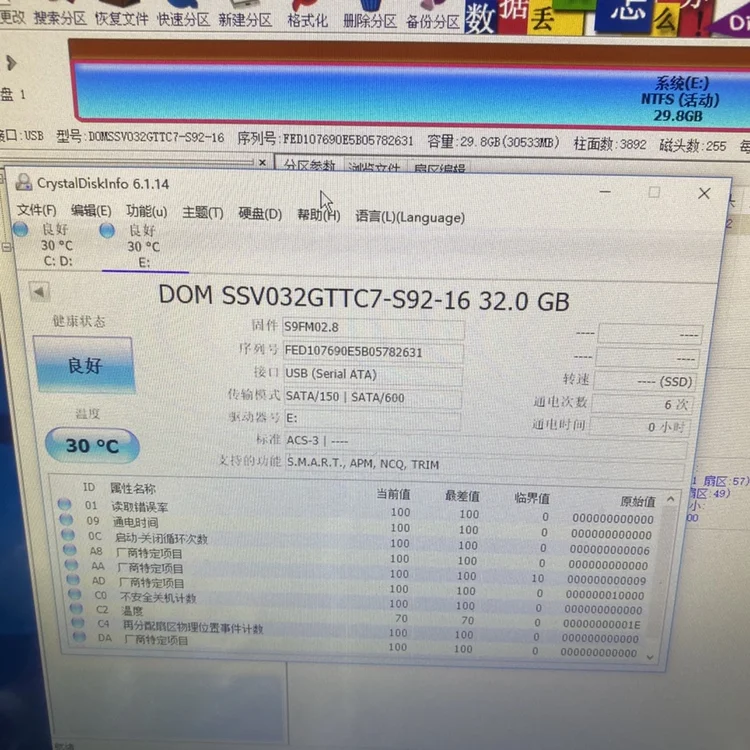The image size is (750, 750).
Task: Click 删除分区 in the partition tool toolbar
Action: [370, 20]
